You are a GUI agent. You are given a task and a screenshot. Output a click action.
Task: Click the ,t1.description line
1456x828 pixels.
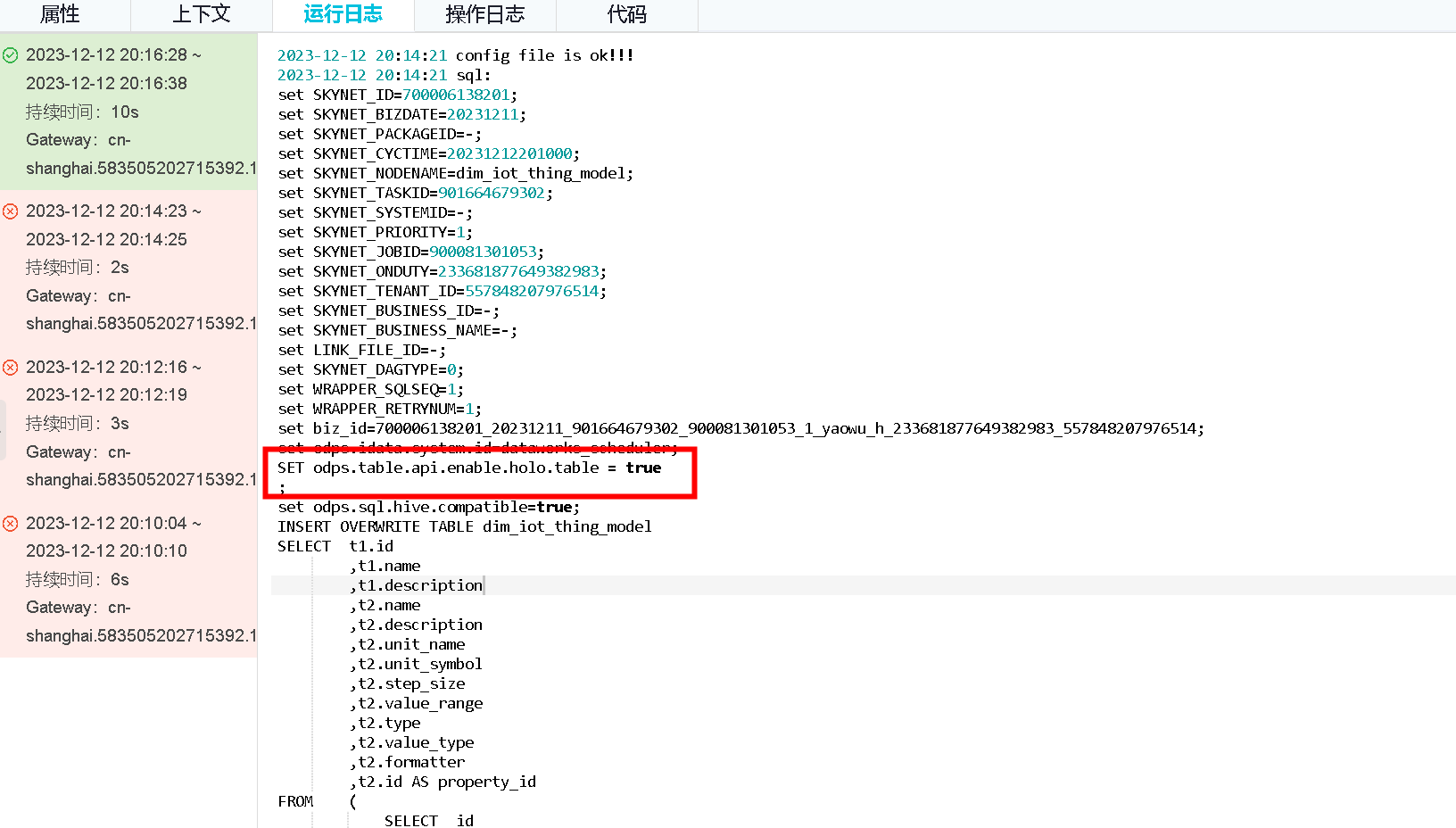click(416, 585)
